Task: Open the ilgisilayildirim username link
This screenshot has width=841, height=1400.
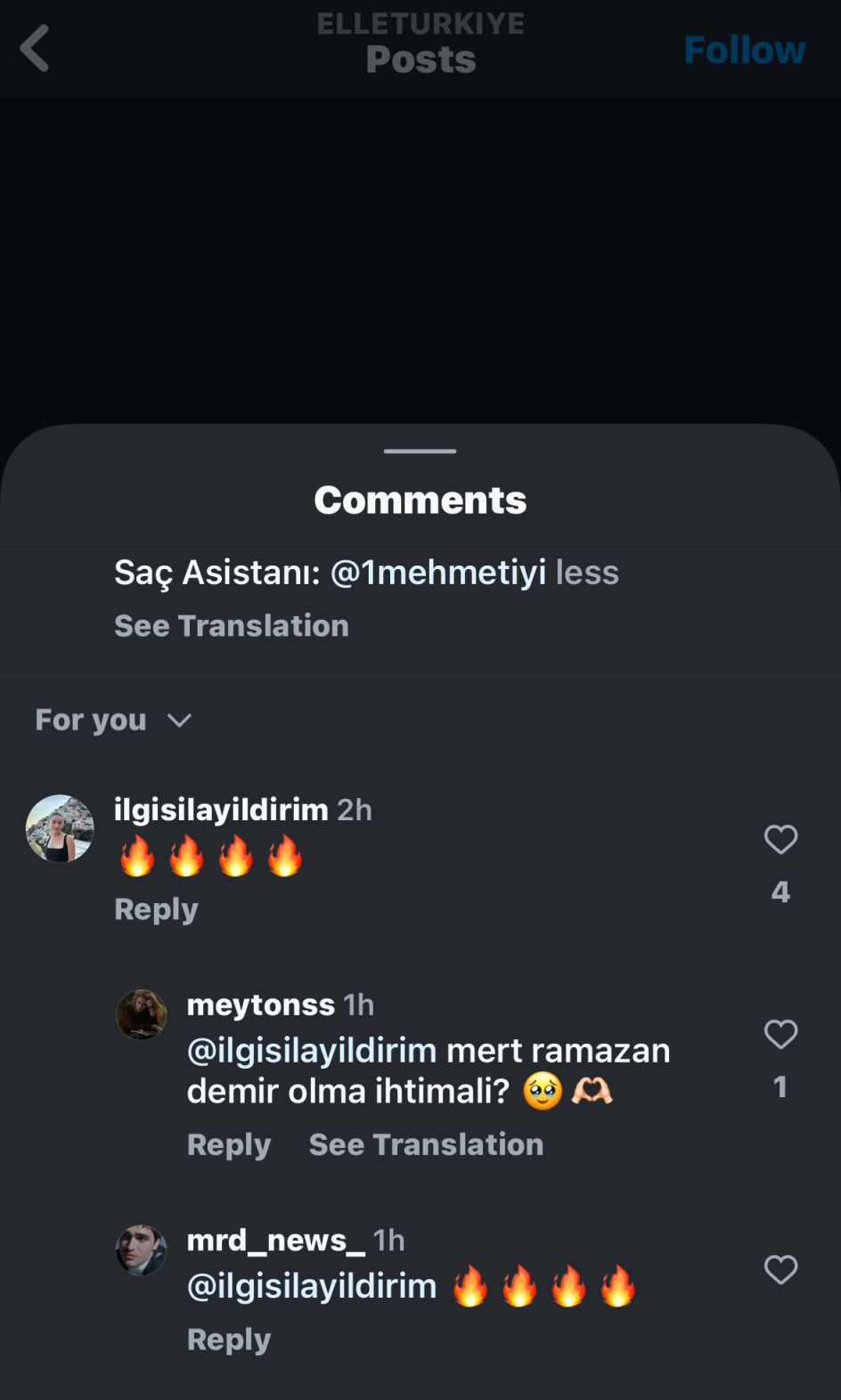Action: tap(221, 810)
